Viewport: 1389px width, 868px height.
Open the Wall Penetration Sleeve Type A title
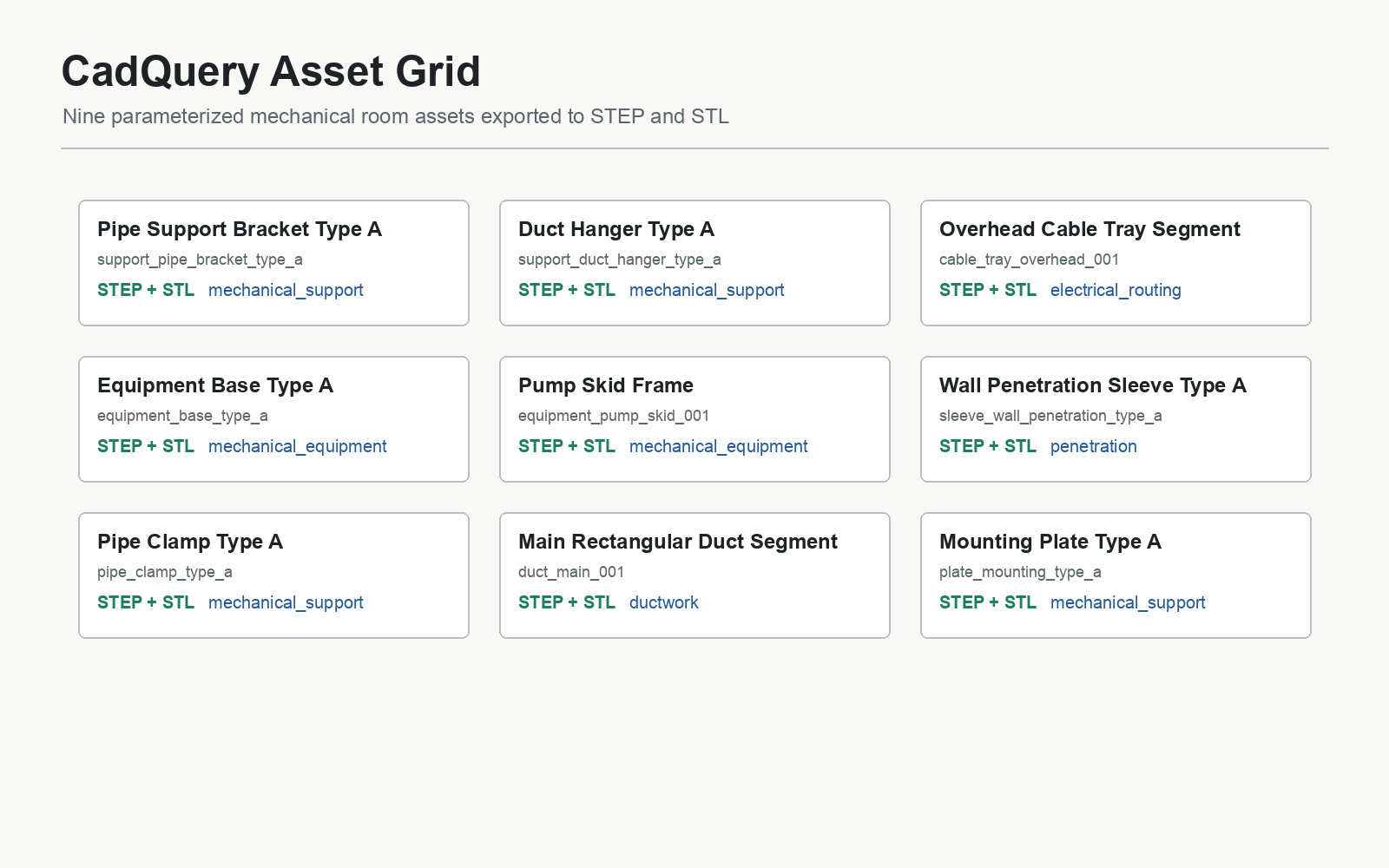pos(1093,385)
